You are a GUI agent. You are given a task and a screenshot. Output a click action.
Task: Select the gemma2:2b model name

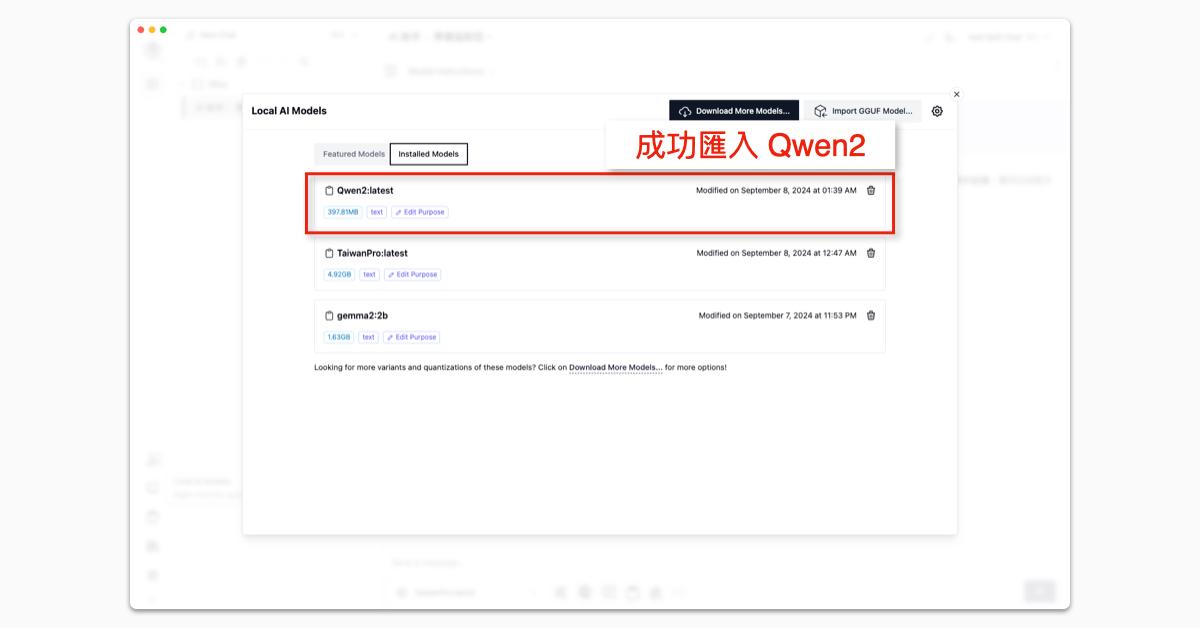[362, 315]
